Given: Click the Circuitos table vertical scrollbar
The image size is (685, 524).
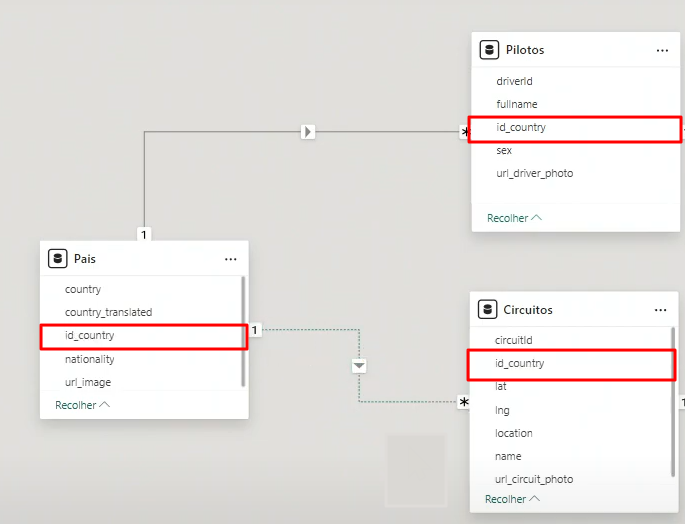Looking at the screenshot, I should (672, 400).
